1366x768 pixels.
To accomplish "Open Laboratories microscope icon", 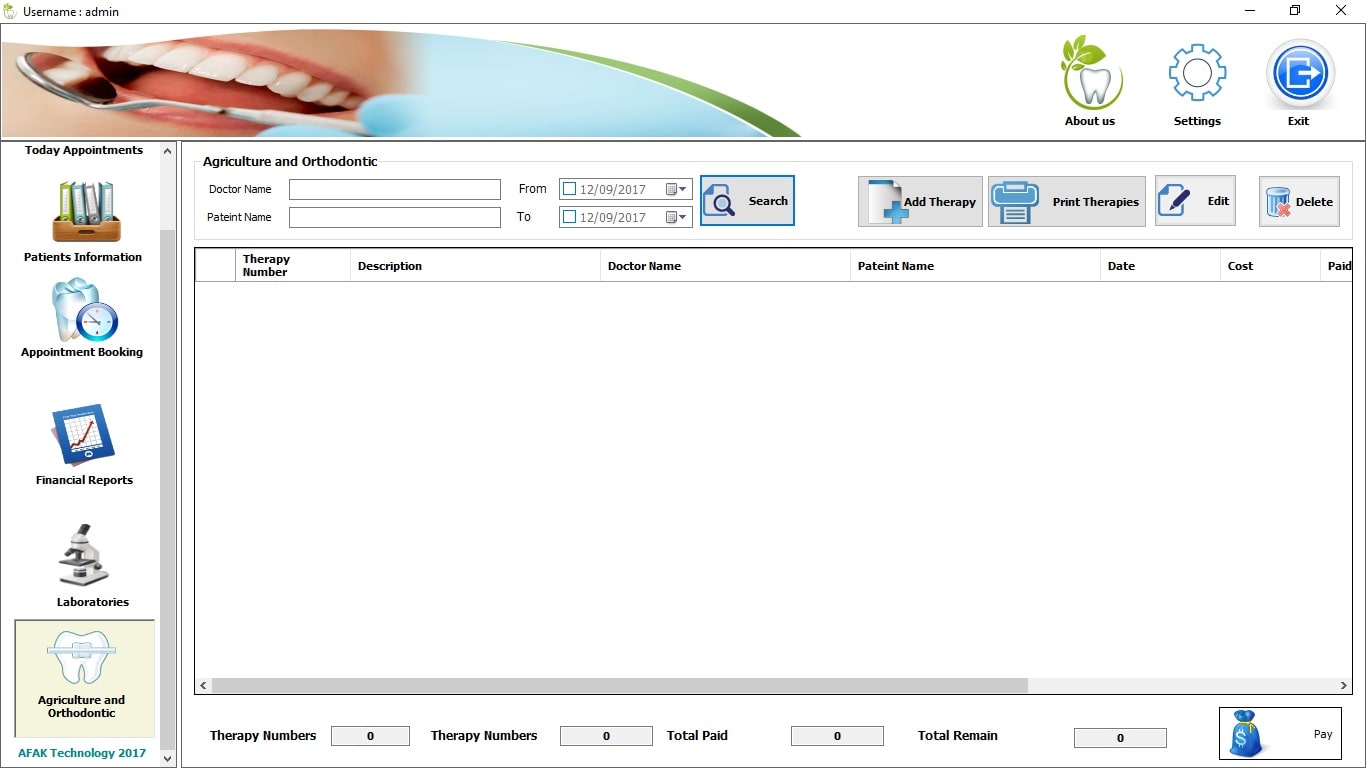I will (85, 556).
